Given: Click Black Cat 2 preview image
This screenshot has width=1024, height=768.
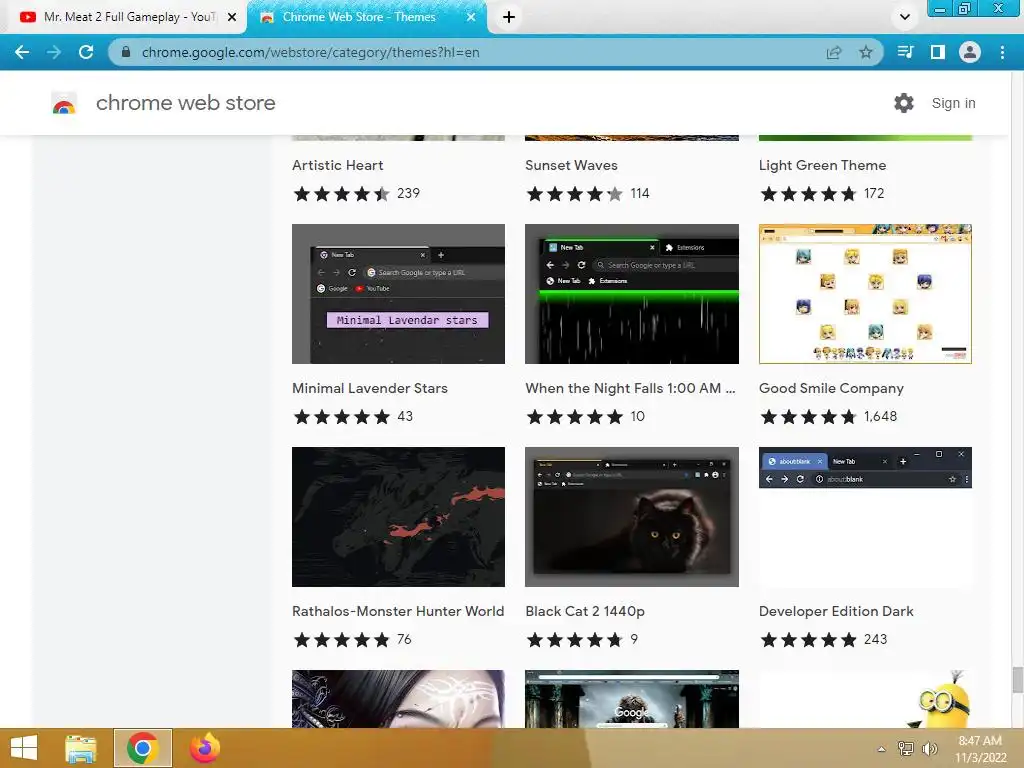Looking at the screenshot, I should 632,517.
